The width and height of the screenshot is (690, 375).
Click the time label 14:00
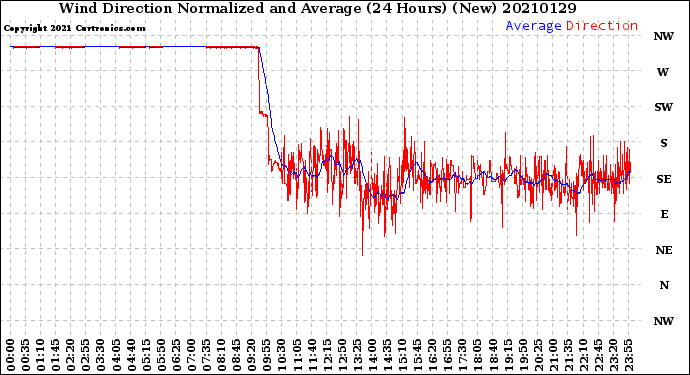(372, 355)
